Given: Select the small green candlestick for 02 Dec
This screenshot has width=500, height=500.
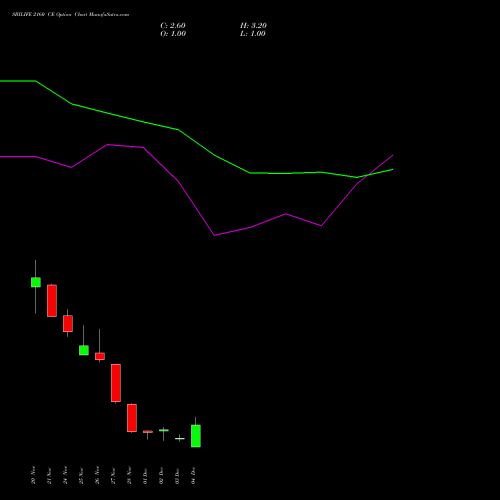Looking at the screenshot, I should (x=164, y=430).
